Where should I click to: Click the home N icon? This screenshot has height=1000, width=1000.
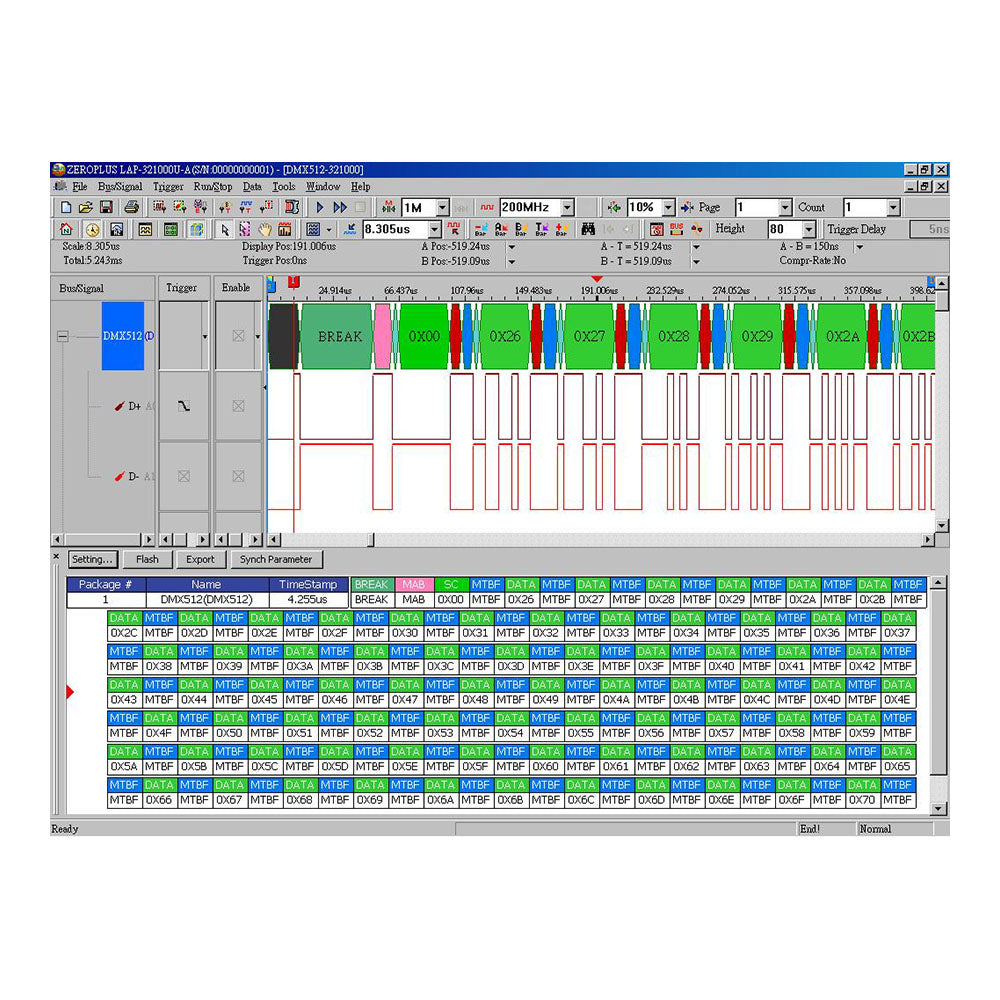coord(66,229)
